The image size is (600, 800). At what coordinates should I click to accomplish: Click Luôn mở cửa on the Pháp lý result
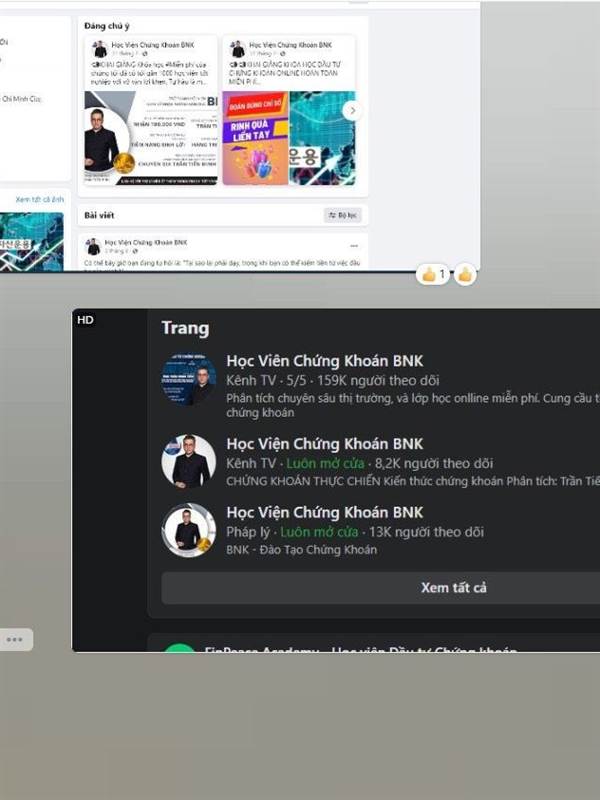pyautogui.click(x=319, y=532)
